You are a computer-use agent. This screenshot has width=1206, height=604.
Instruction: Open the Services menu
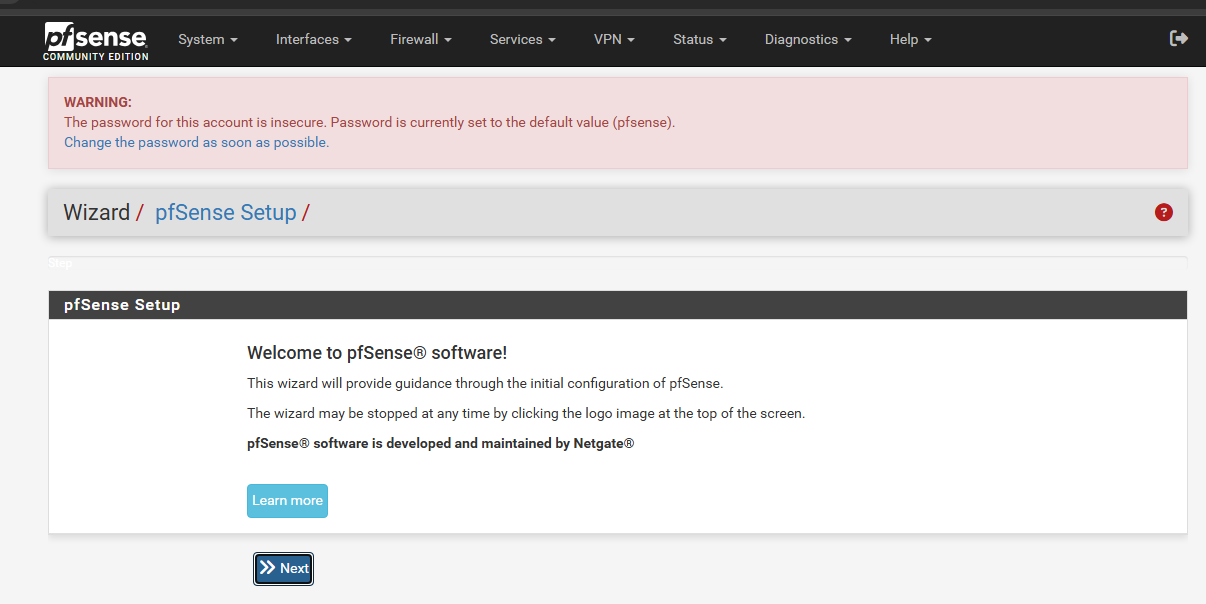pos(522,39)
